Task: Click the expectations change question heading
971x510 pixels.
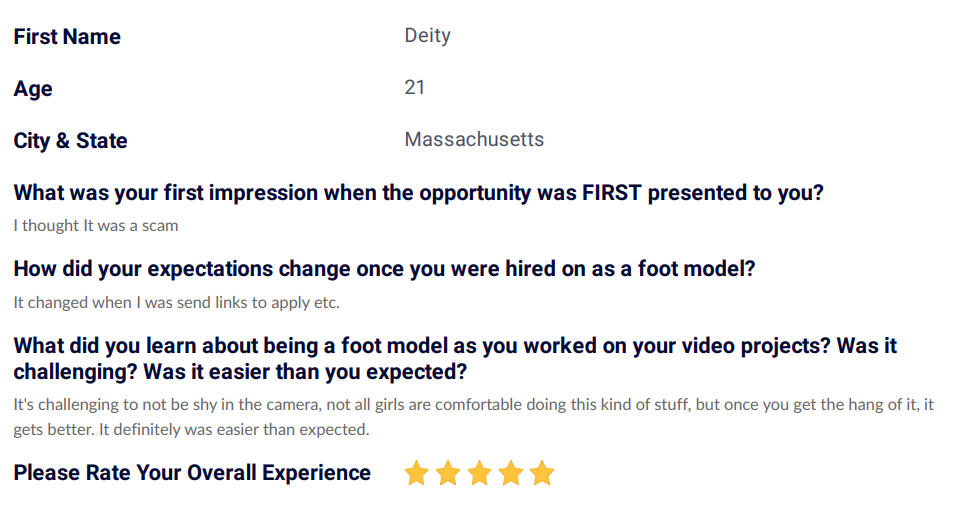Action: point(385,269)
